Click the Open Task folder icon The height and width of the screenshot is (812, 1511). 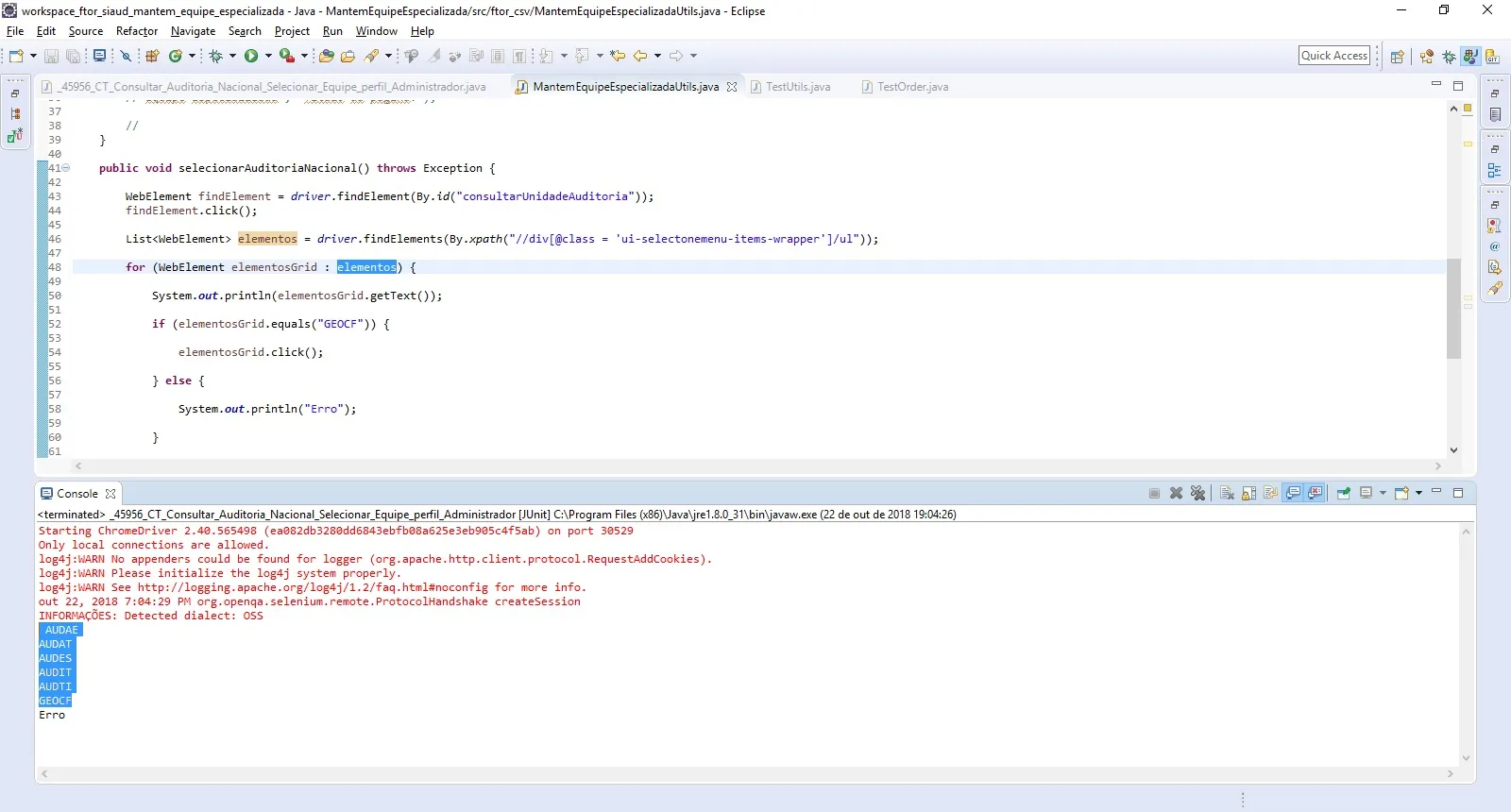click(348, 56)
